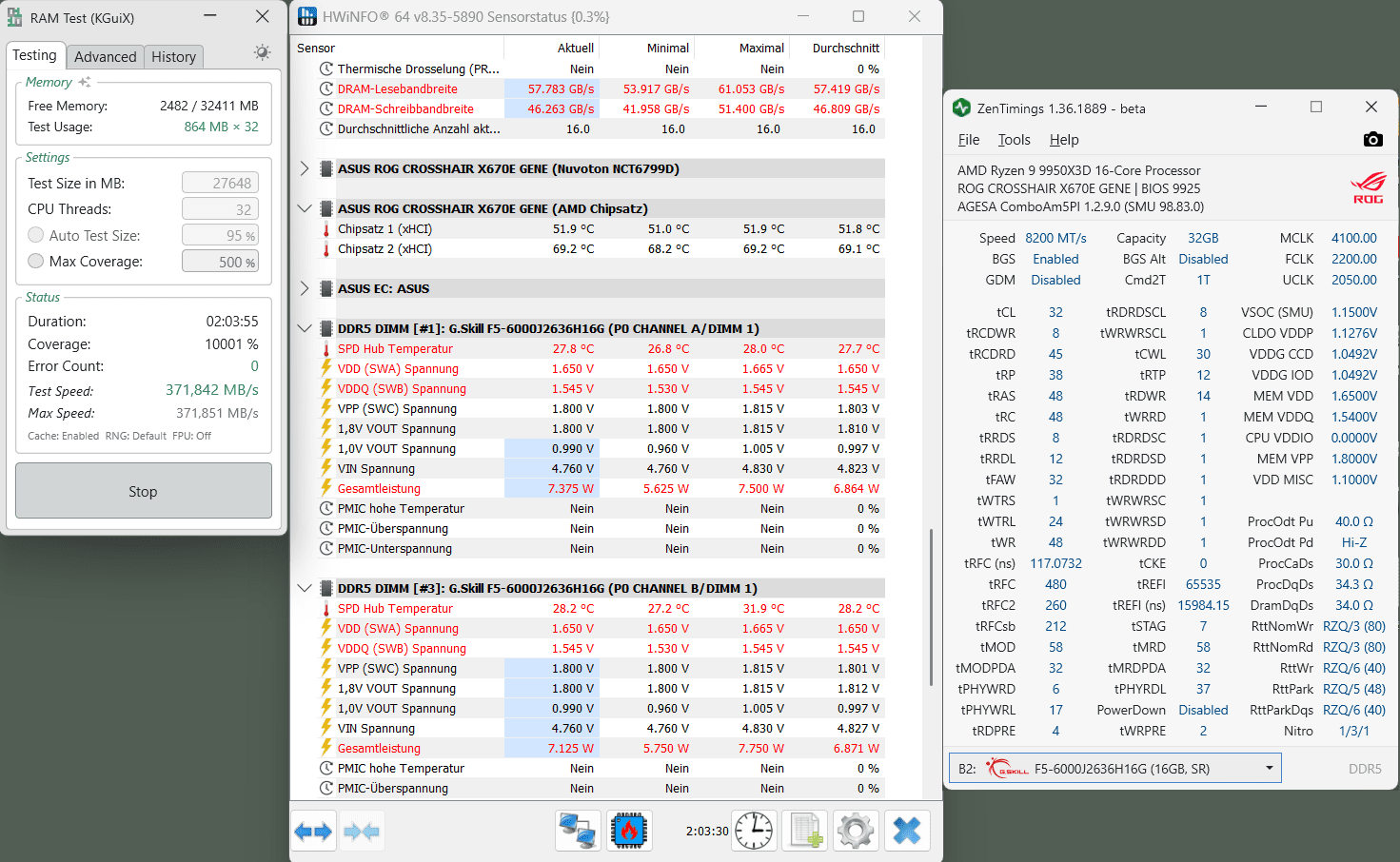The width and height of the screenshot is (1400, 862).
Task: Click Chipsatz 1 thermometer icon
Action: point(326,228)
